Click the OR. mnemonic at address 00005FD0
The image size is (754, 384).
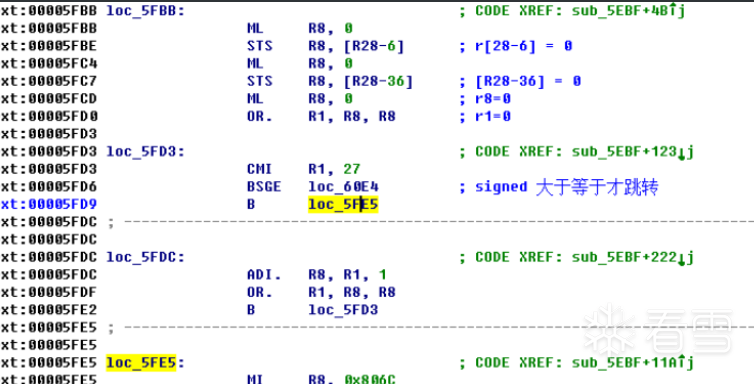click(260, 116)
